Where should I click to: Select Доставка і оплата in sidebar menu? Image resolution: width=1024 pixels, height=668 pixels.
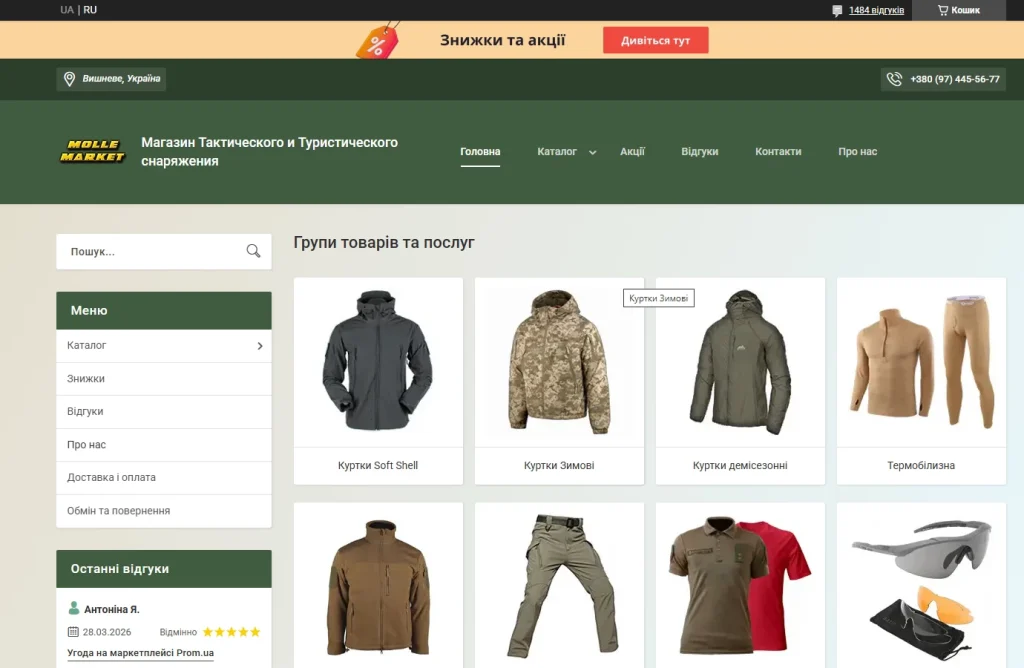coord(164,477)
